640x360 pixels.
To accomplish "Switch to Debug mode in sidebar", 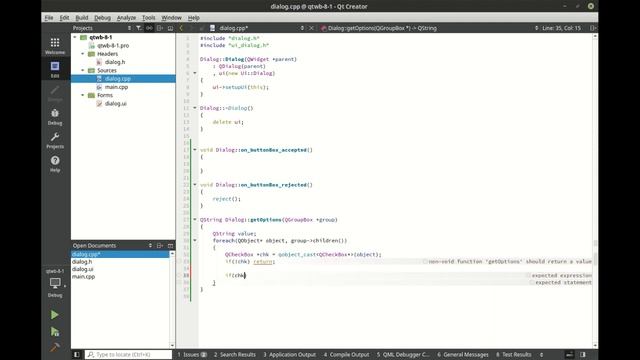I will (55, 117).
